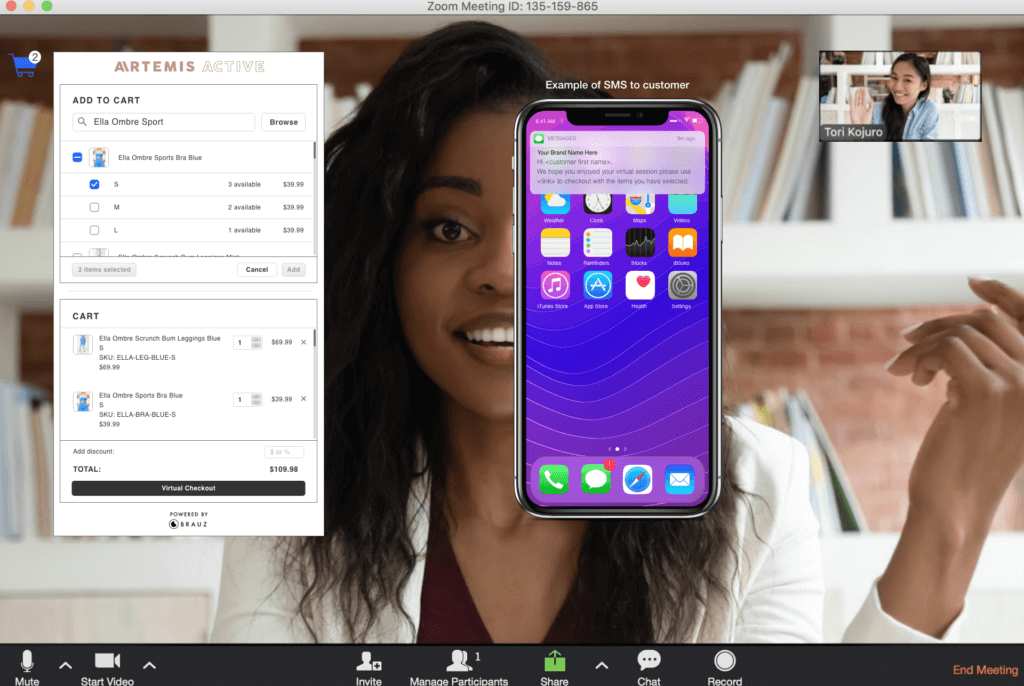Screen dimensions: 1024x686
Task: Click the Cart list scrollbar
Action: pyautogui.click(x=314, y=338)
